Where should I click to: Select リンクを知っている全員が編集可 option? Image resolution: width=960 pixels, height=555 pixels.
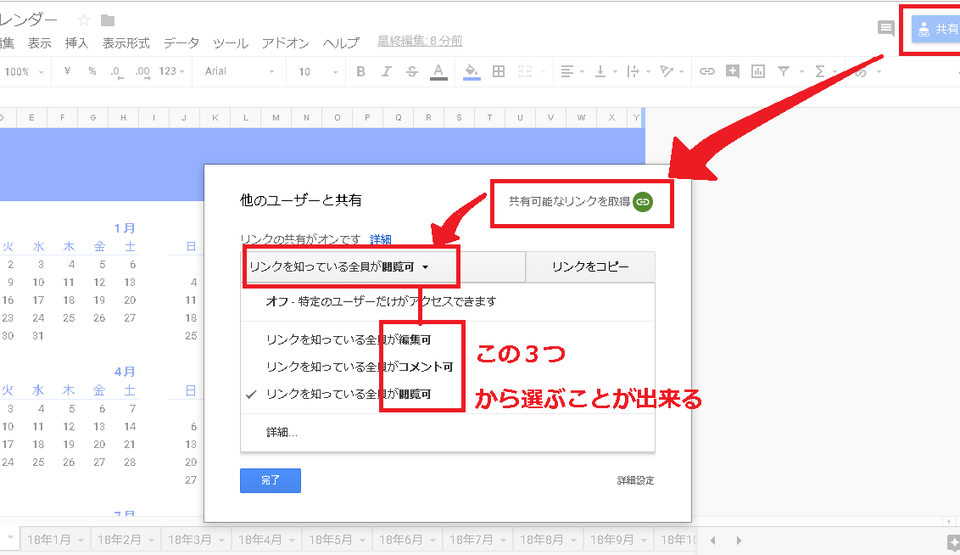point(348,339)
